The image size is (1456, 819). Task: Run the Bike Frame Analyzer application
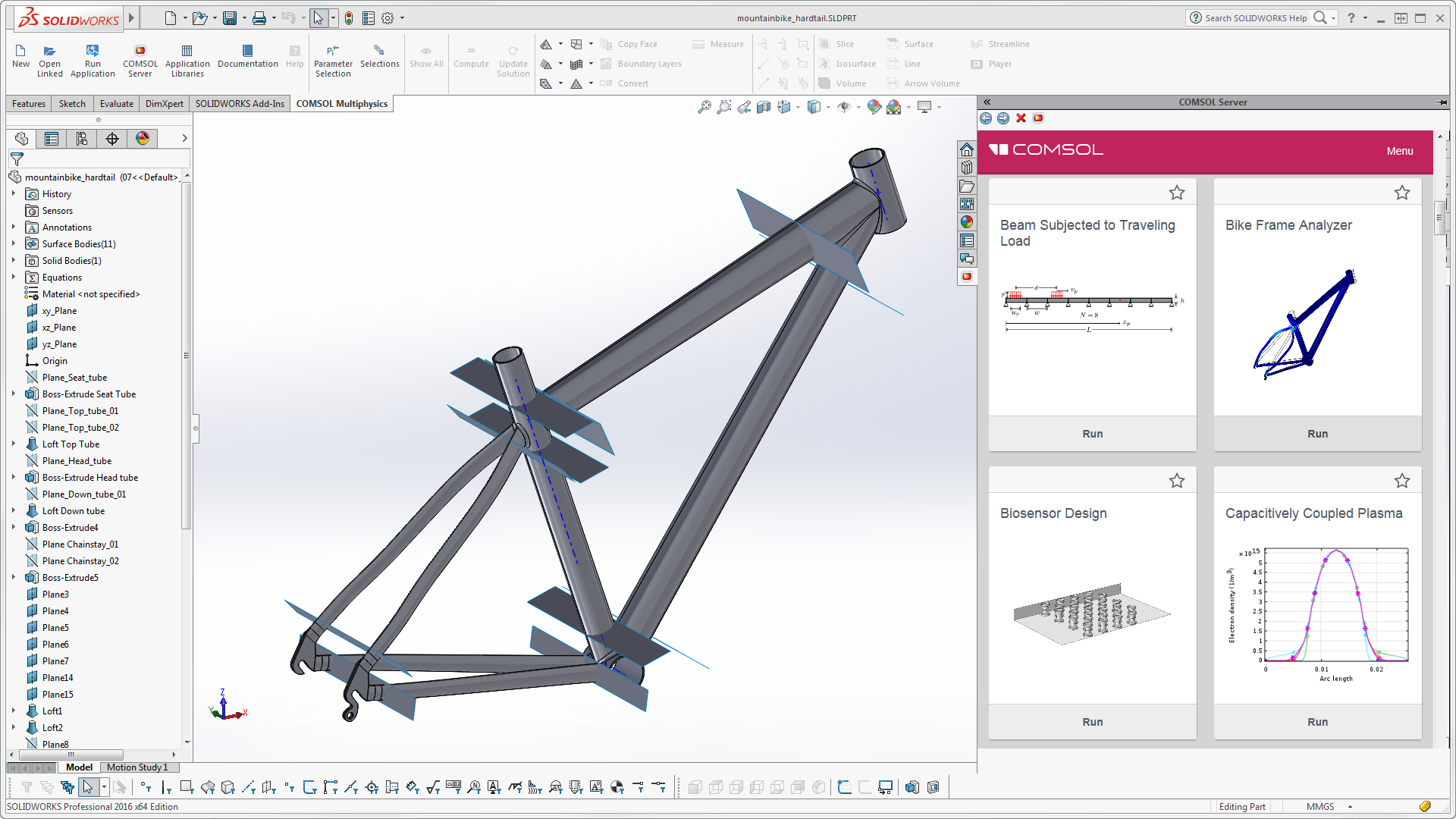coord(1317,434)
